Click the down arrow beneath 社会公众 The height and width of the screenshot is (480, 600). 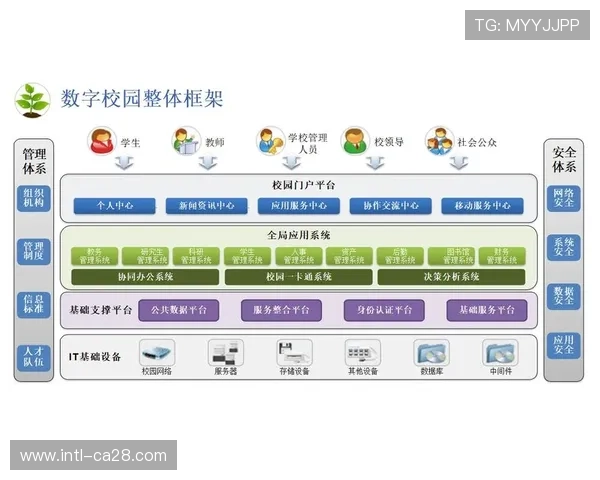tap(459, 163)
